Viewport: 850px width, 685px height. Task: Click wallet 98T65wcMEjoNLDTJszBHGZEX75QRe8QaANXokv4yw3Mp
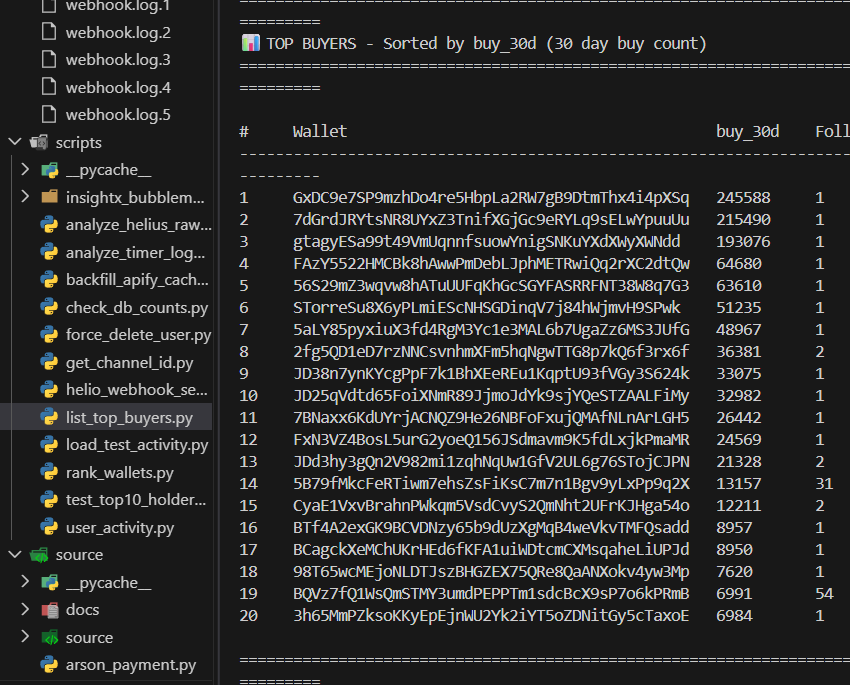[491, 572]
